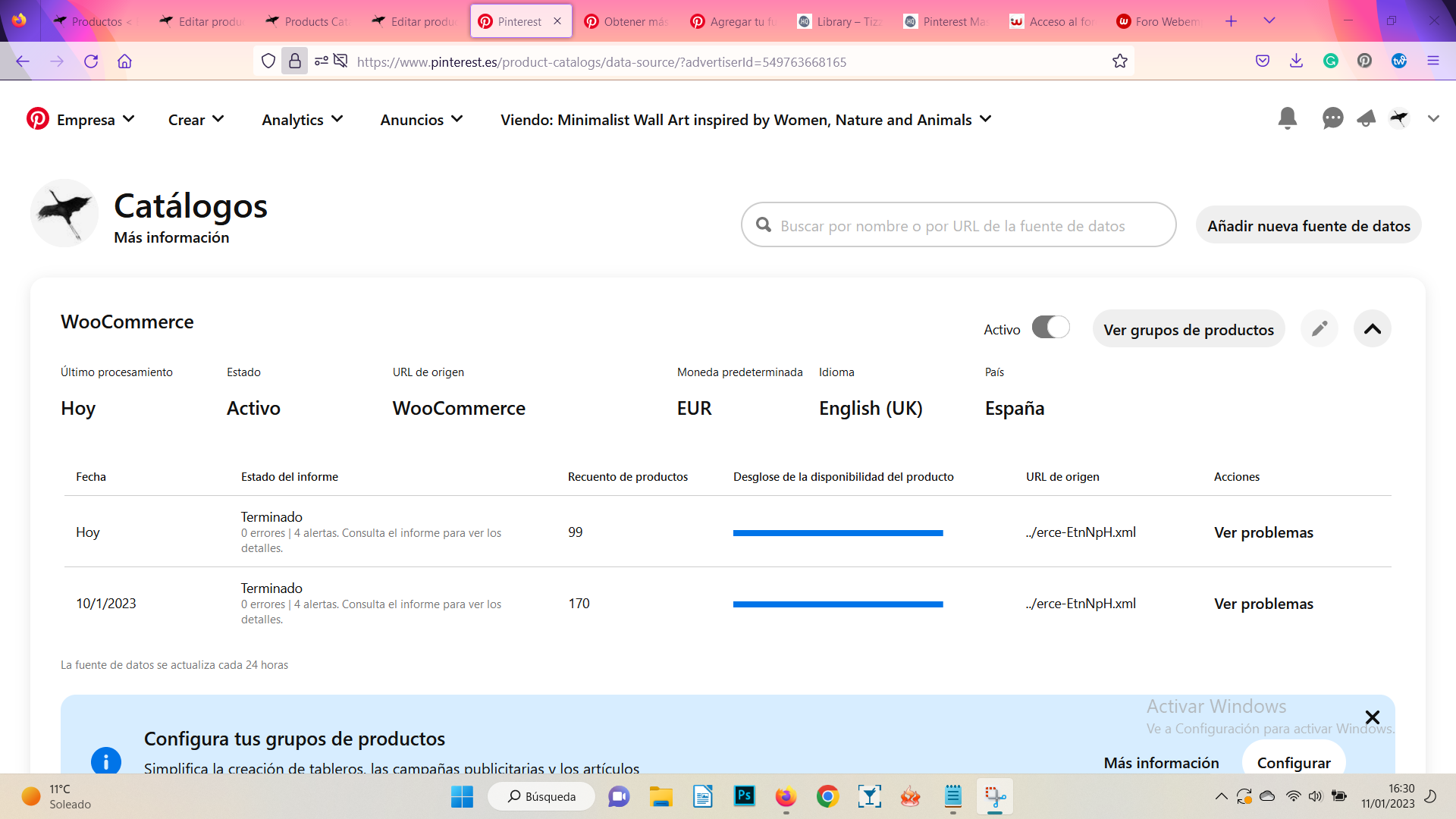
Task: Click the megaphone announcements icon
Action: pos(1366,118)
